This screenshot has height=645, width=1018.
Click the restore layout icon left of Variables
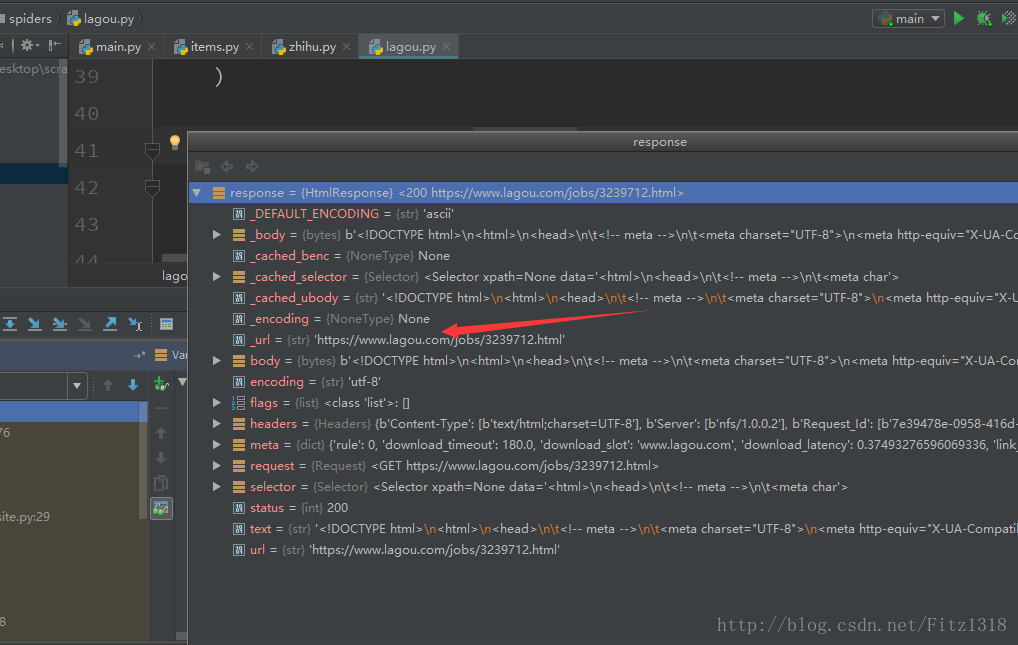(139, 355)
